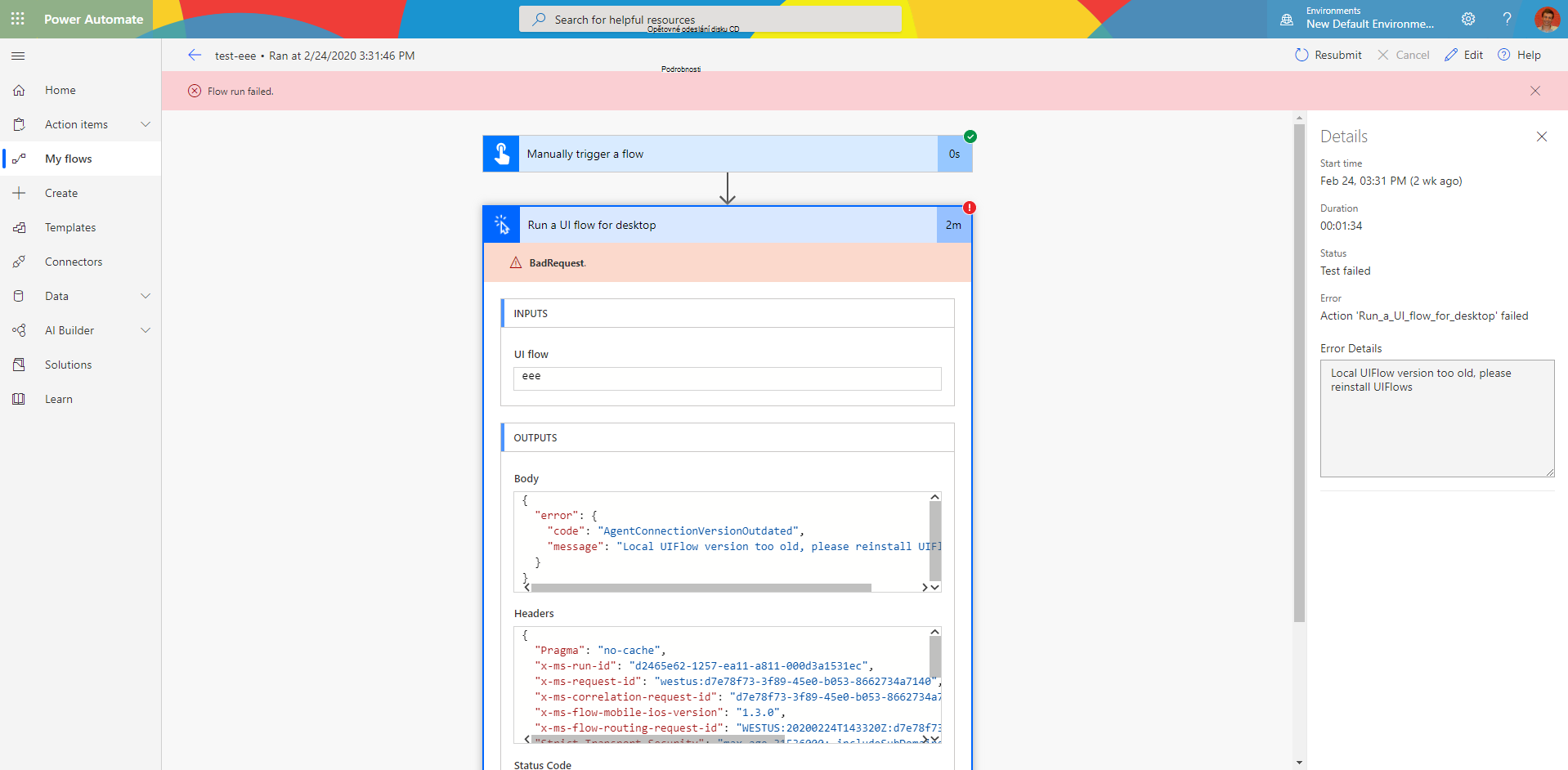This screenshot has height=770, width=1568.
Task: Open the user profile avatar
Action: (x=1547, y=19)
